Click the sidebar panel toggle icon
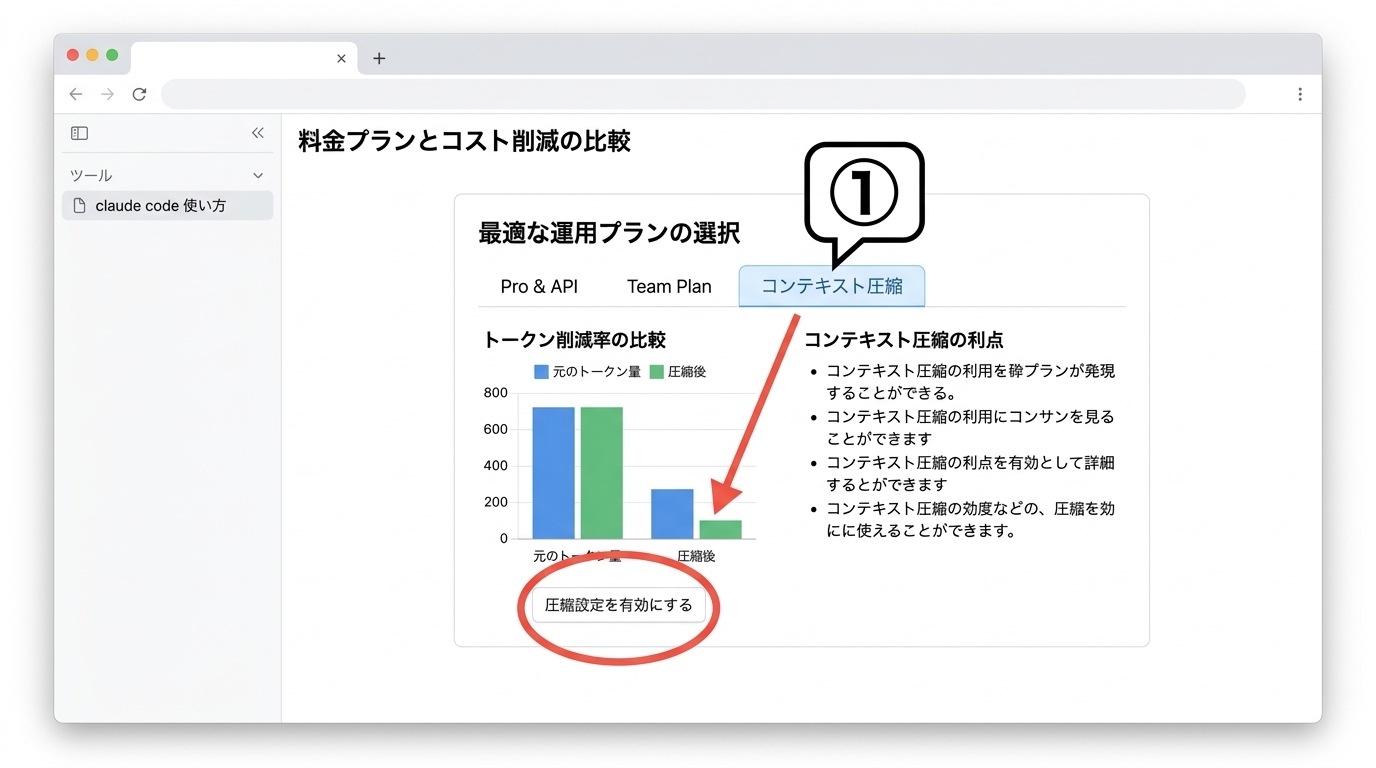 pyautogui.click(x=78, y=133)
